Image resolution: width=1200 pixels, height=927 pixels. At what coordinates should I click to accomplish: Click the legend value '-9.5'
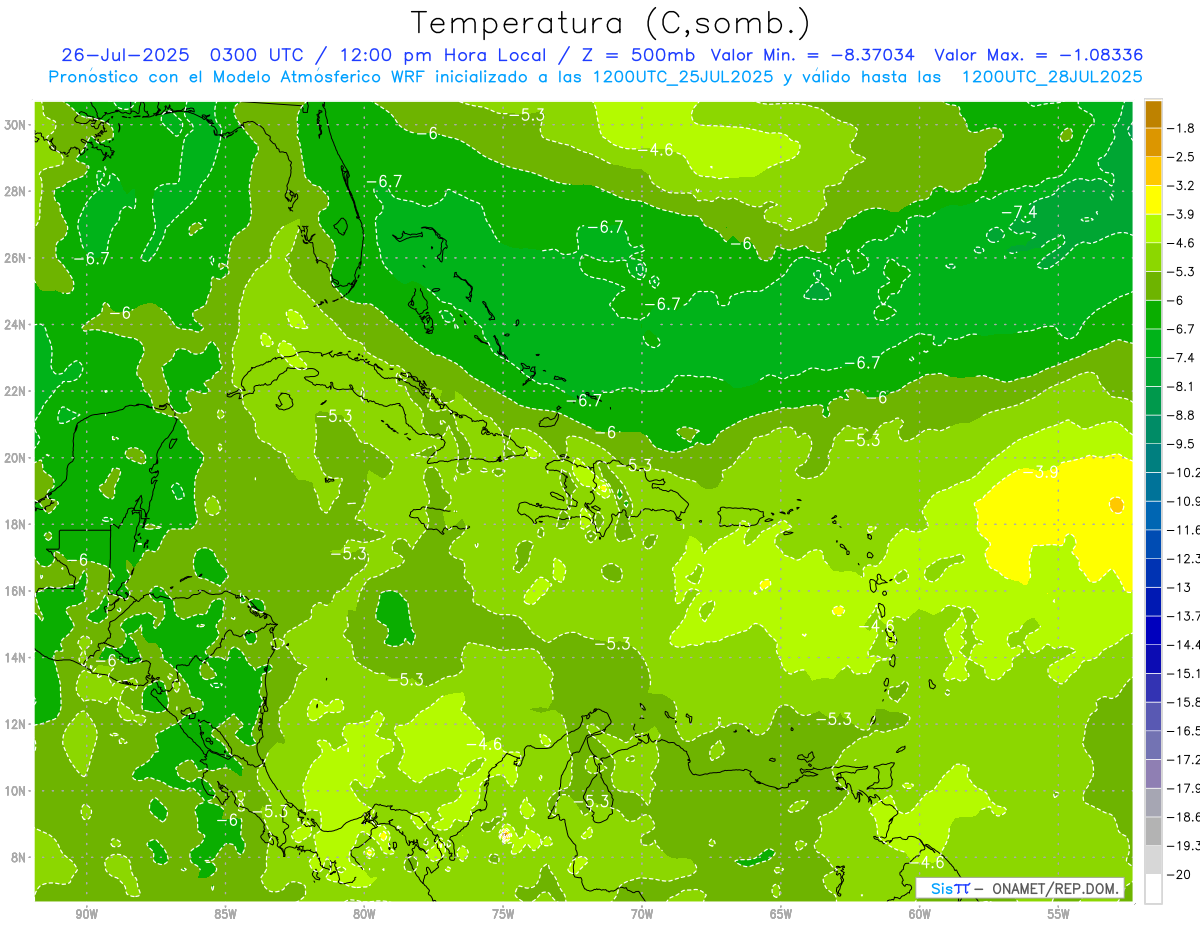pyautogui.click(x=1182, y=444)
